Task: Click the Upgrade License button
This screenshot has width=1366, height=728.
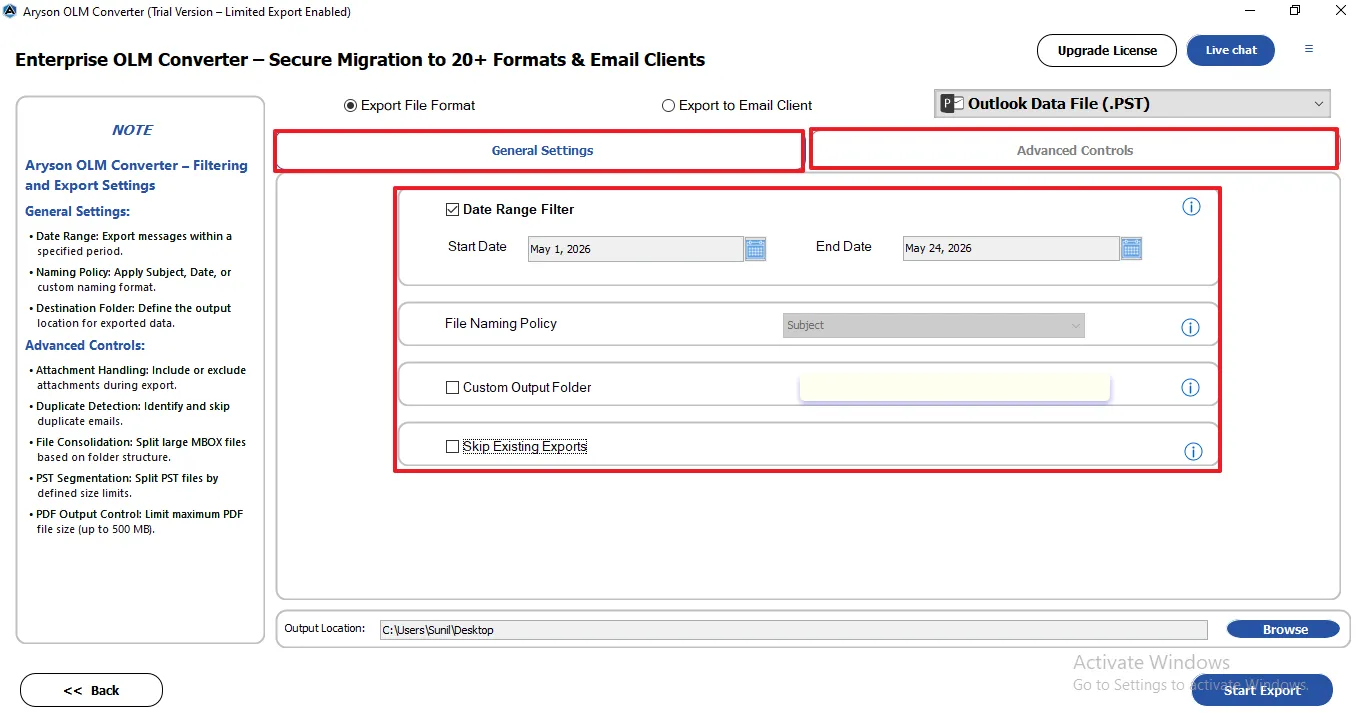Action: tap(1107, 50)
